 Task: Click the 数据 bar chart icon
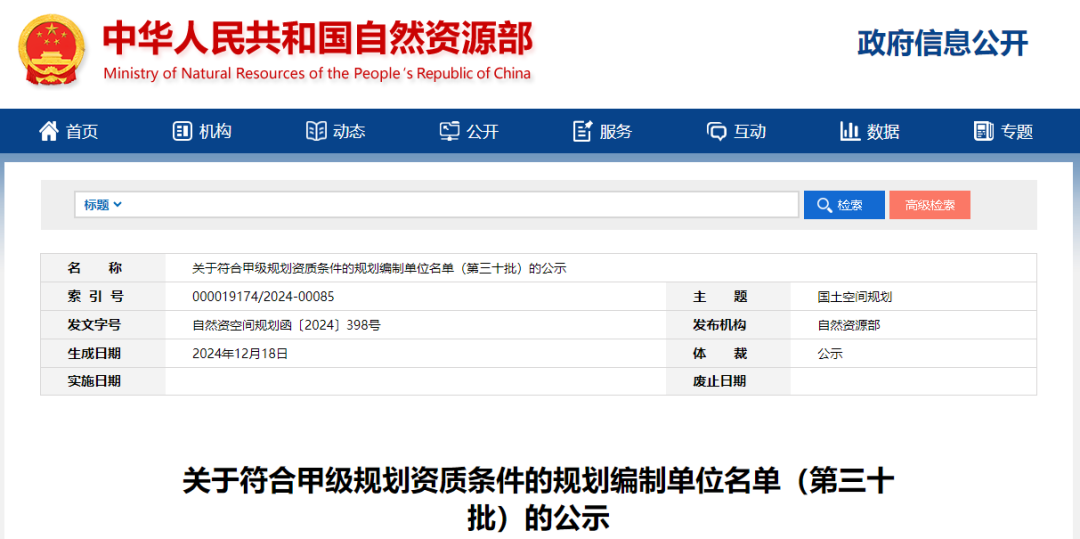850,131
